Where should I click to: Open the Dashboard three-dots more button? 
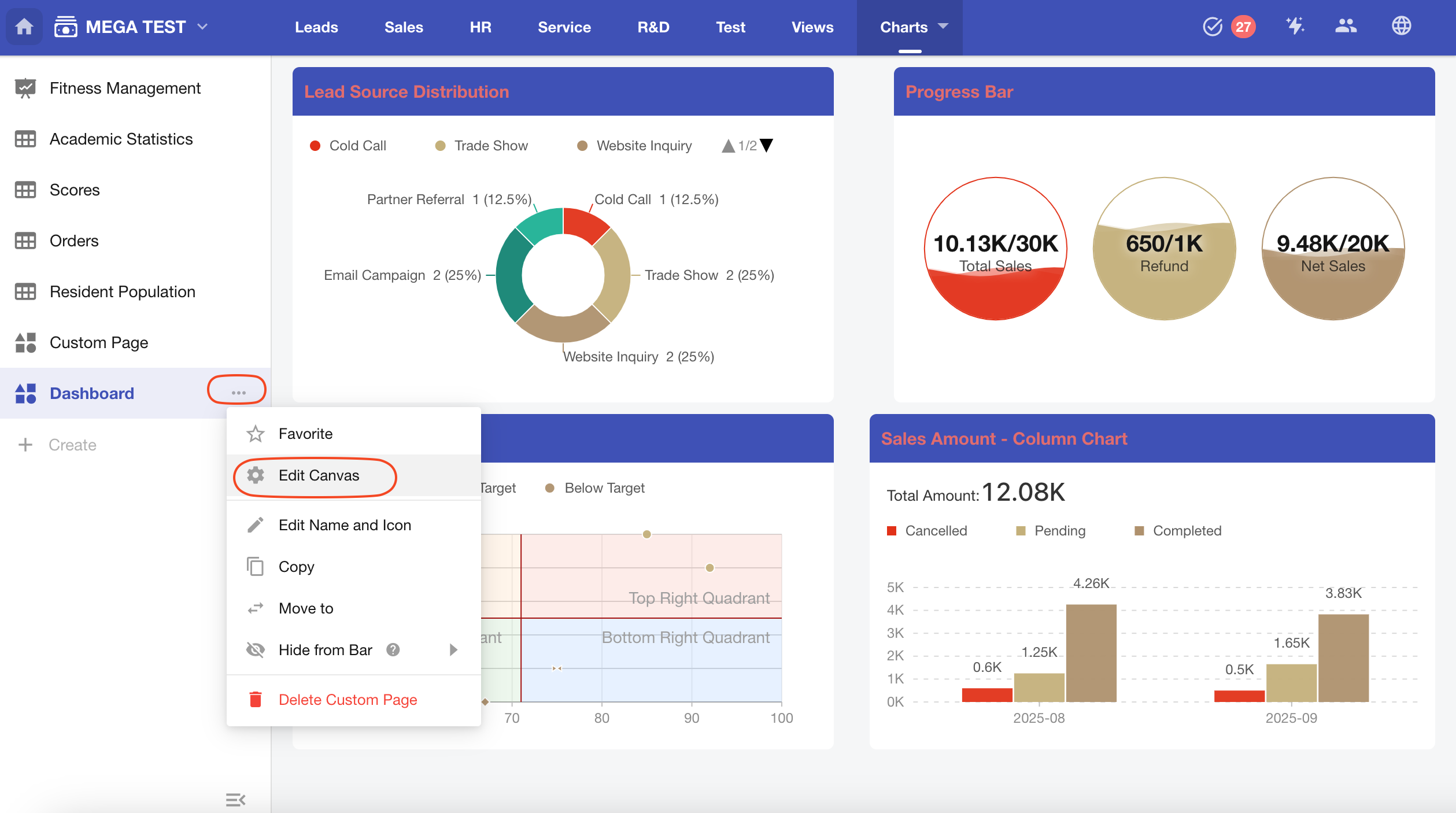coord(238,393)
